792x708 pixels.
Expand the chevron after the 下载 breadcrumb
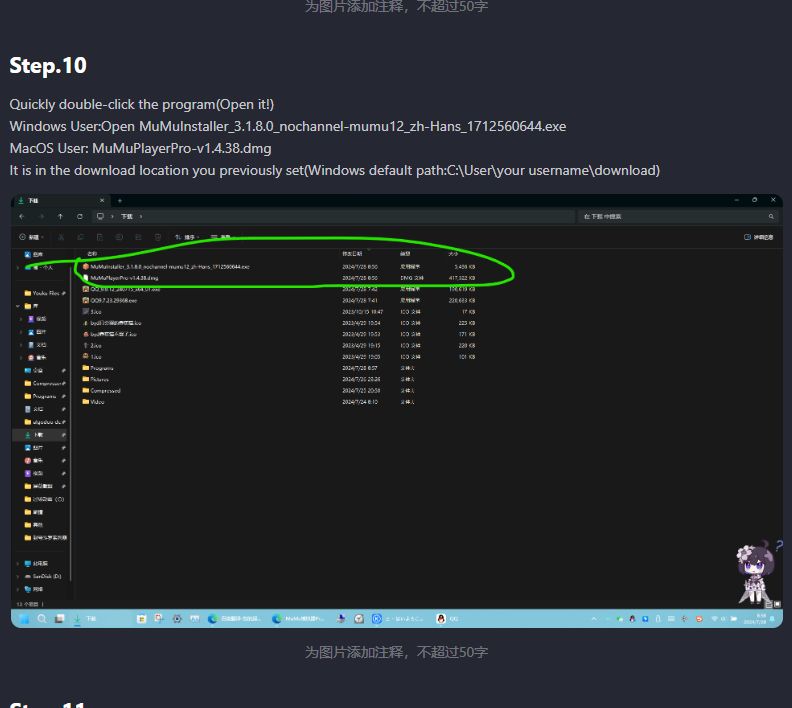coord(141,217)
